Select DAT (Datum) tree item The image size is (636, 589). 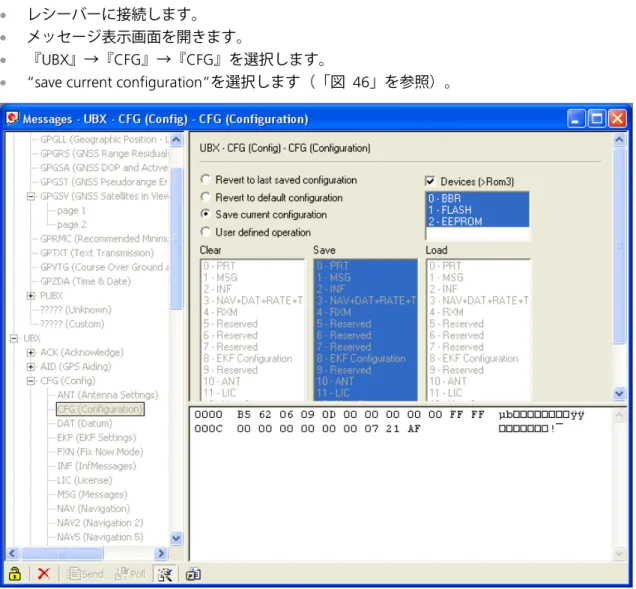(x=84, y=423)
